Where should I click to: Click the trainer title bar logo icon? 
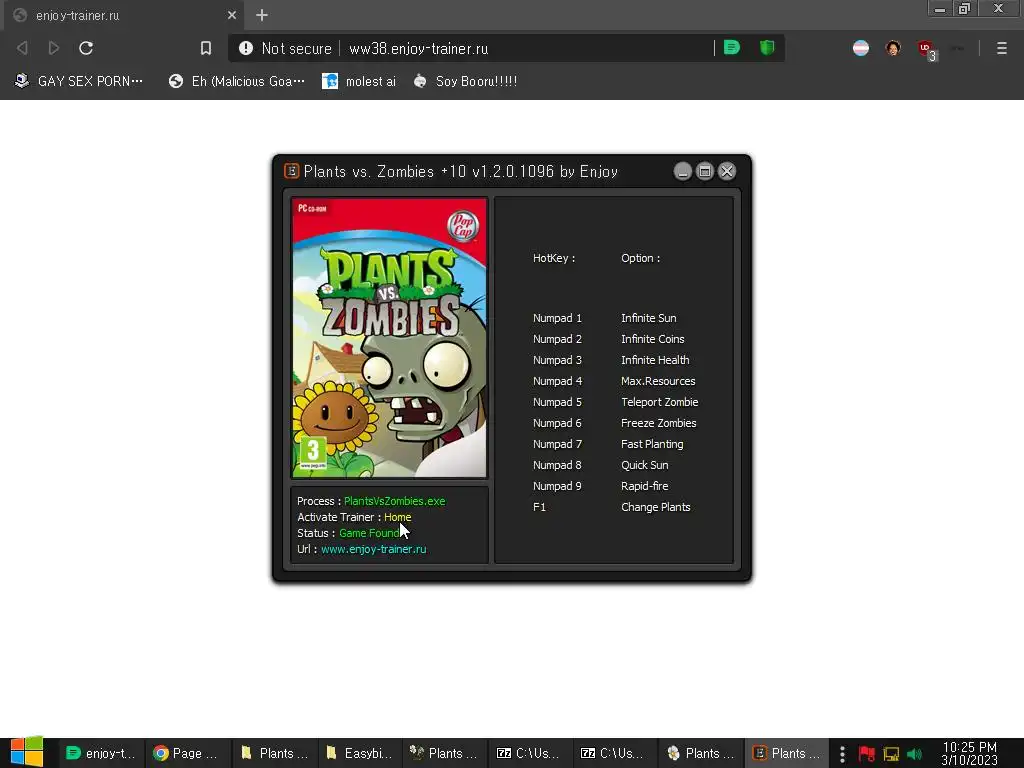tap(291, 171)
